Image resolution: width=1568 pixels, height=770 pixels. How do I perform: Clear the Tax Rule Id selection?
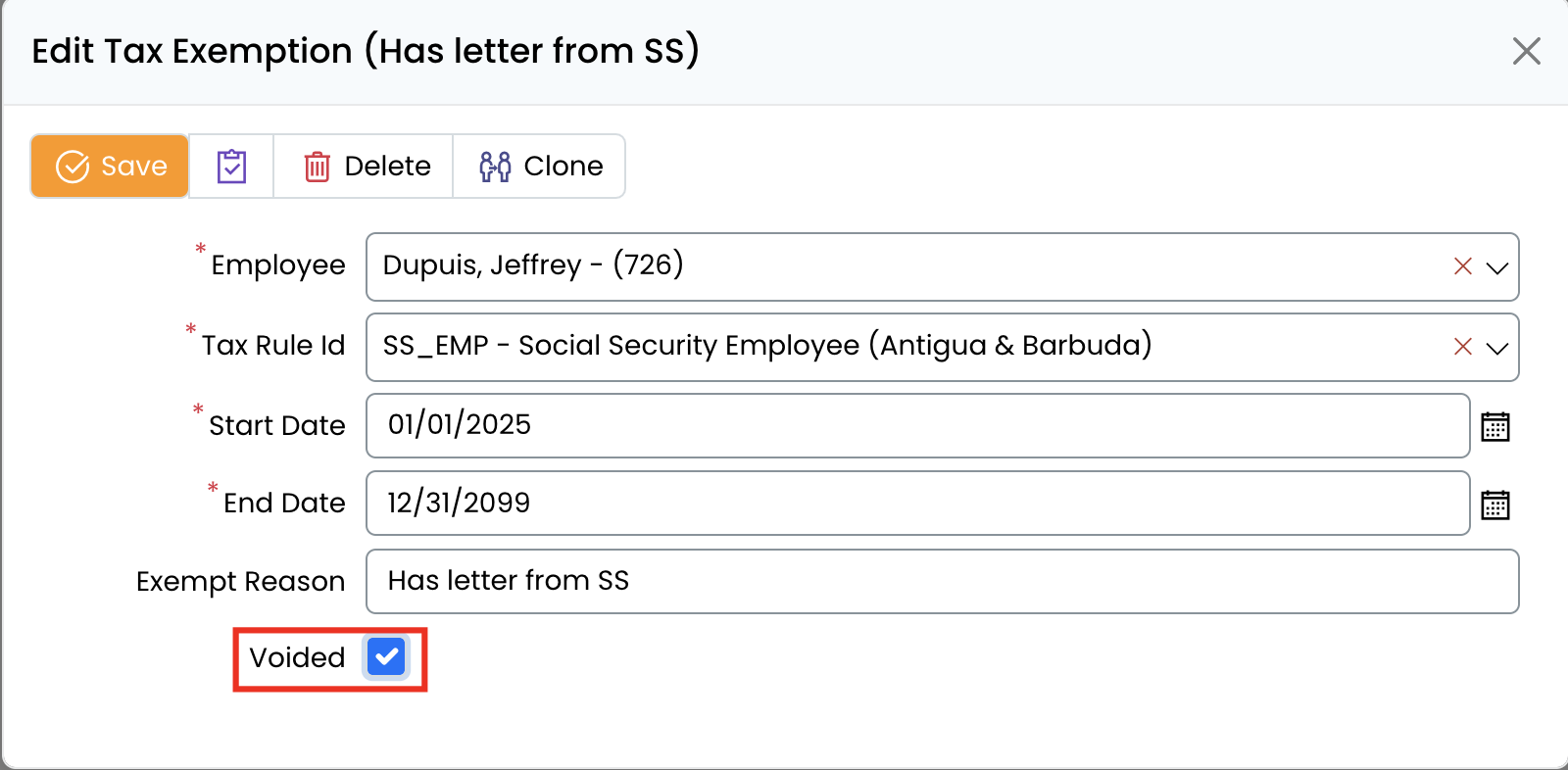(1462, 347)
